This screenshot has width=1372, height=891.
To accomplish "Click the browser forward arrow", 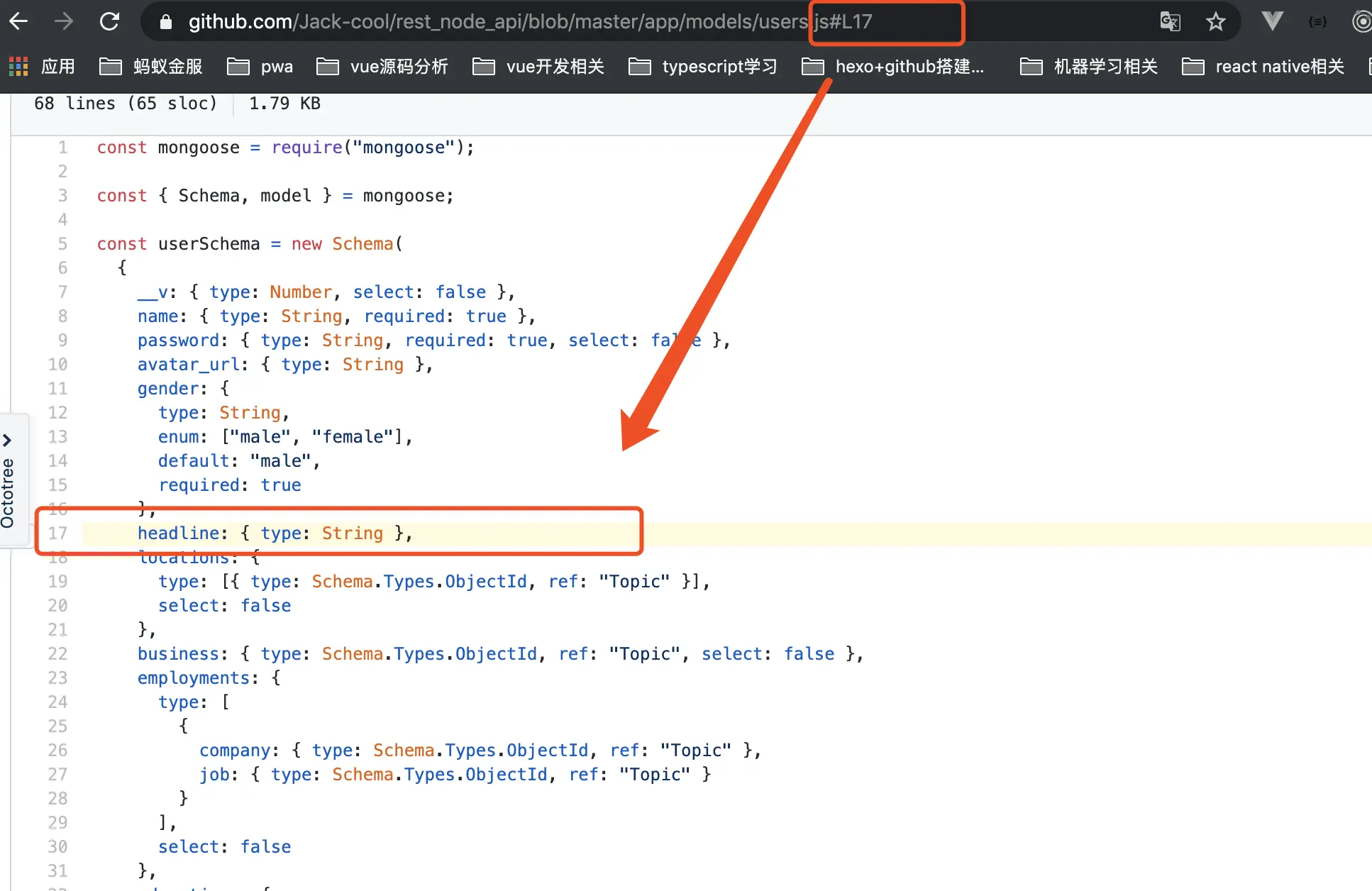I will pos(64,21).
